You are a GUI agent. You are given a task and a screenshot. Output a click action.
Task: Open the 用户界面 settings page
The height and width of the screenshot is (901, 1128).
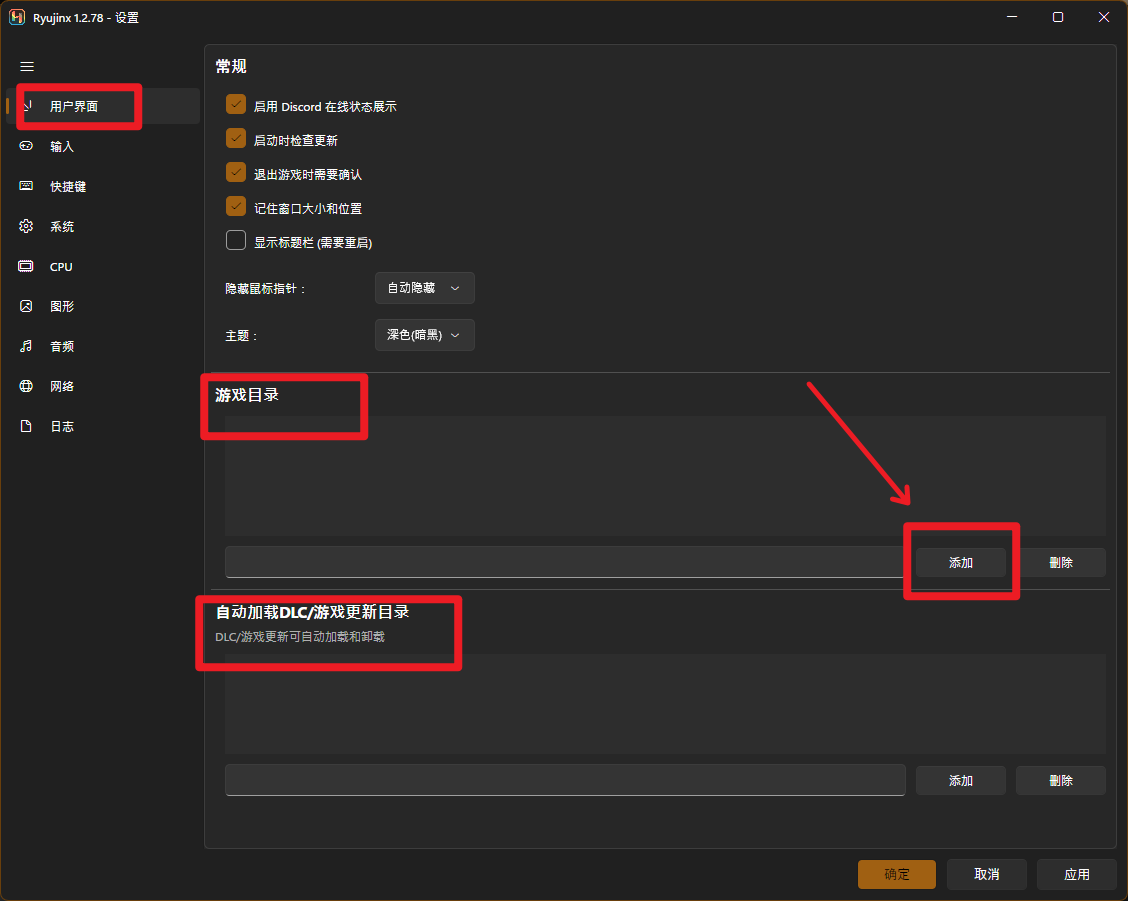click(103, 107)
